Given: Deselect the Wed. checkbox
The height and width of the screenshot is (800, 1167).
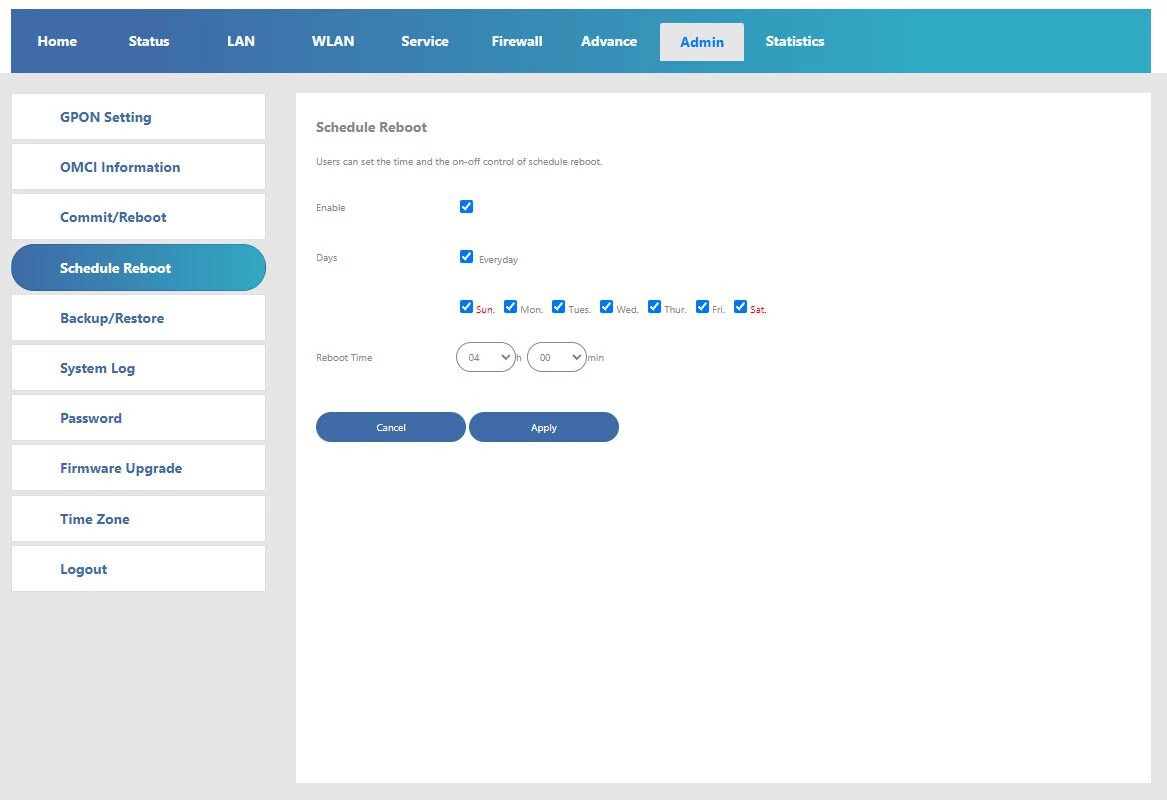Looking at the screenshot, I should (x=606, y=307).
